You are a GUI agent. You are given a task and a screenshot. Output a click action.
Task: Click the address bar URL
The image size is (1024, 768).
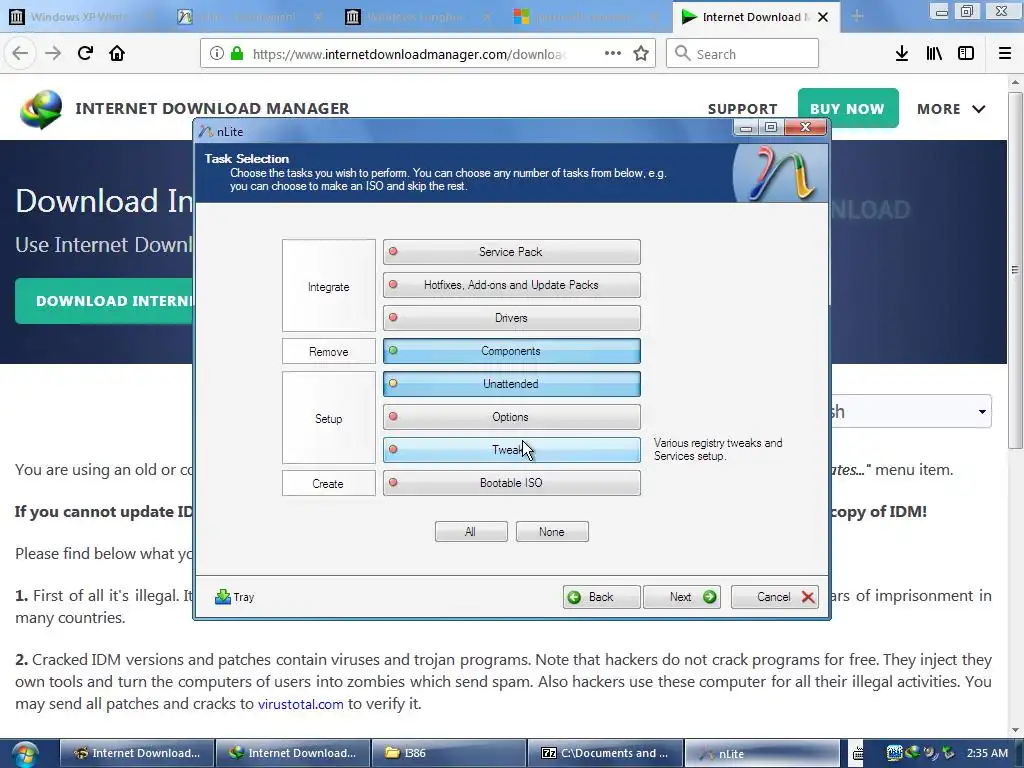[409, 54]
